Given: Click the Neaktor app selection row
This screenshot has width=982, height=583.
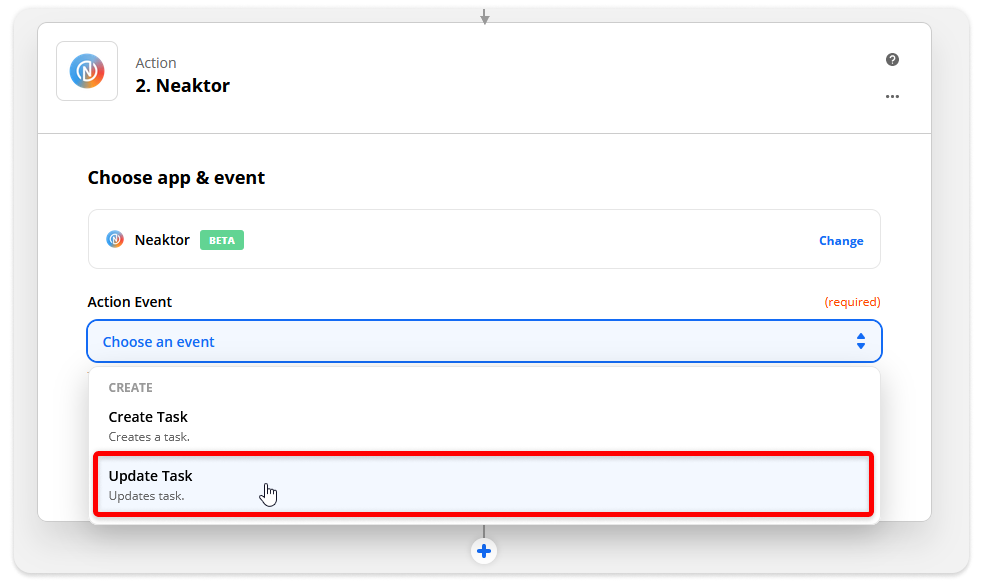Looking at the screenshot, I should [484, 239].
